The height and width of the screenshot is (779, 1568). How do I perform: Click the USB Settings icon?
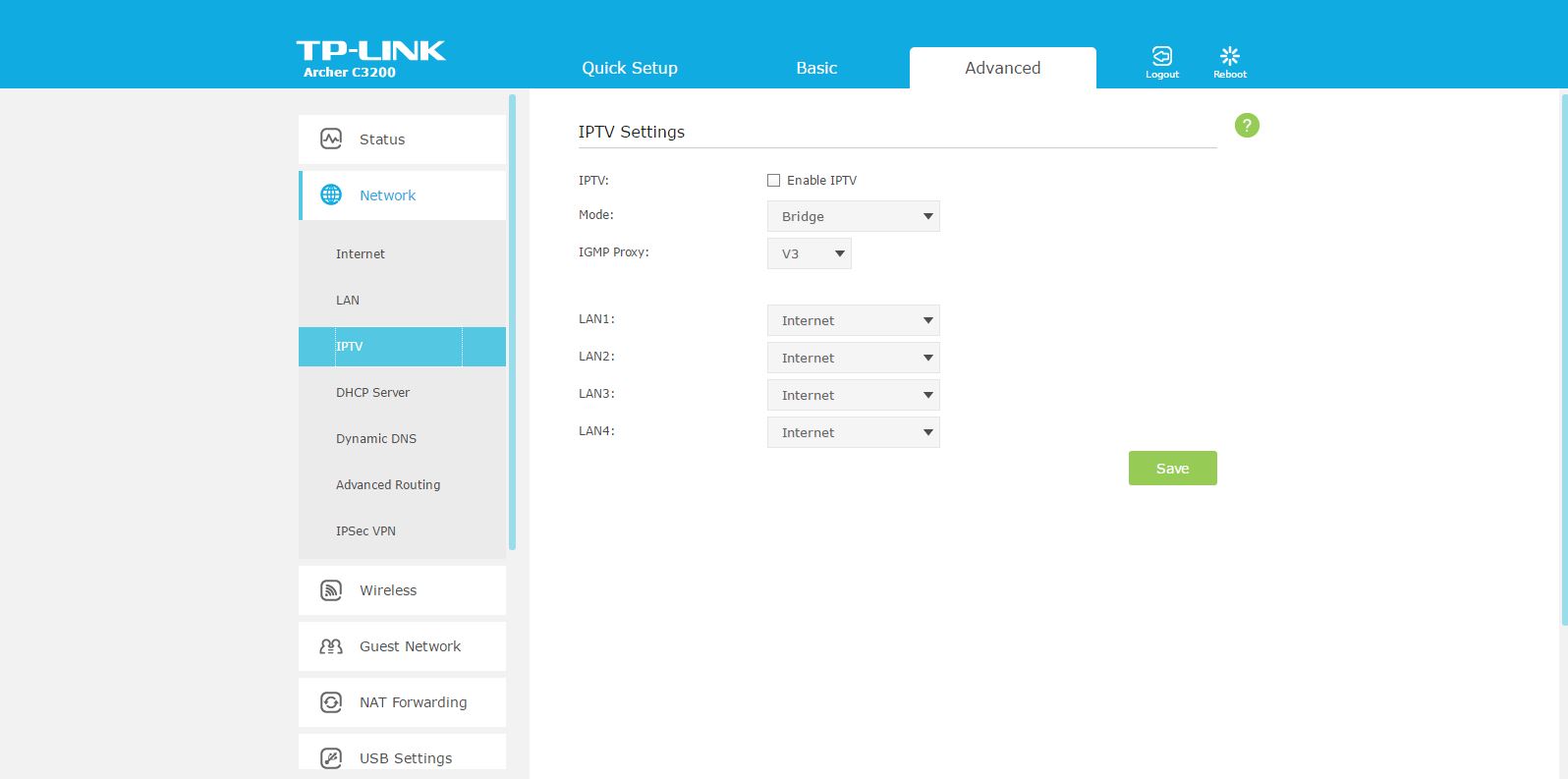331,758
